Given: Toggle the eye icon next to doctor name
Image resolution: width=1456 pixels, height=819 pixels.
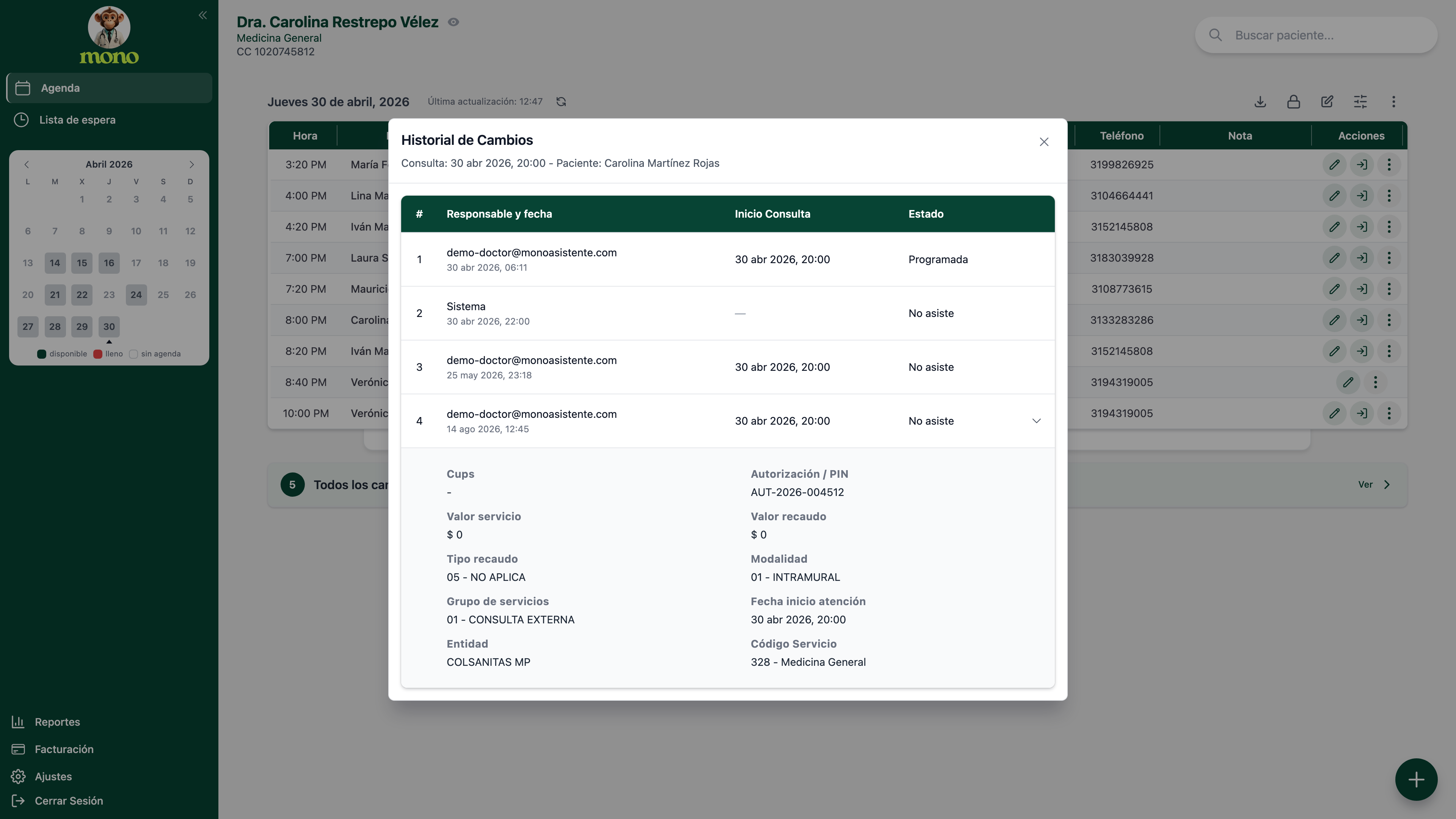Looking at the screenshot, I should (x=453, y=22).
